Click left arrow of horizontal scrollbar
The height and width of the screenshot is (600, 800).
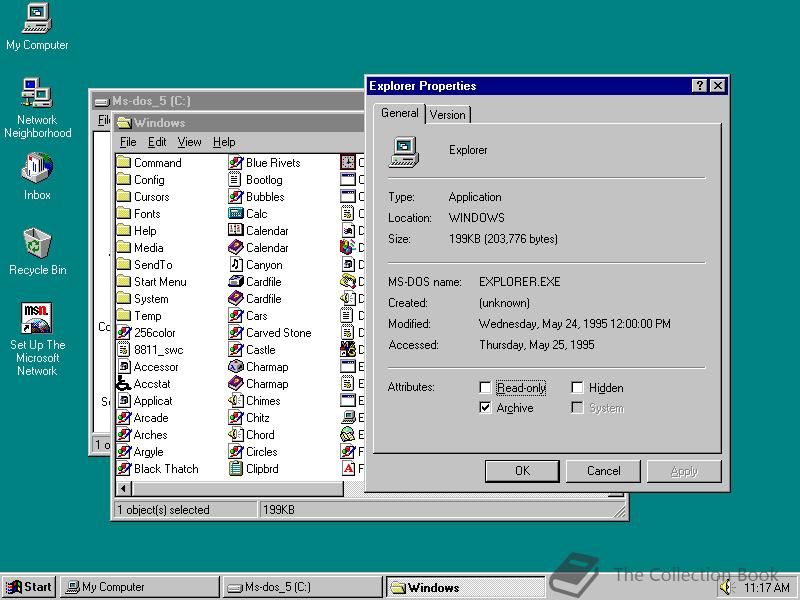(123, 489)
